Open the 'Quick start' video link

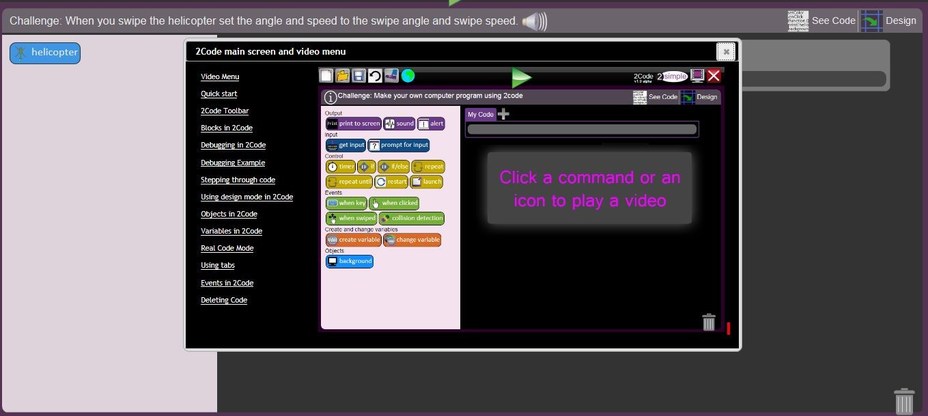coord(218,93)
